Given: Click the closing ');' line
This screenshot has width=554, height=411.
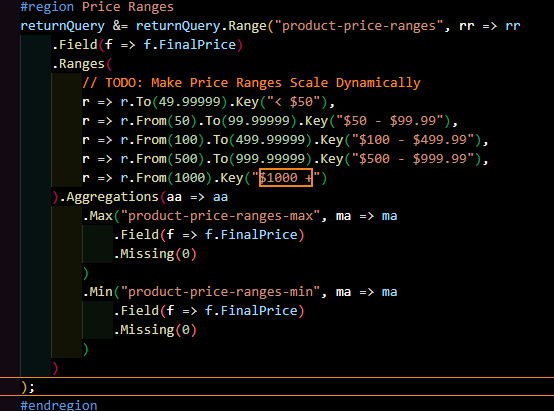Looking at the screenshot, I should coord(28,387).
